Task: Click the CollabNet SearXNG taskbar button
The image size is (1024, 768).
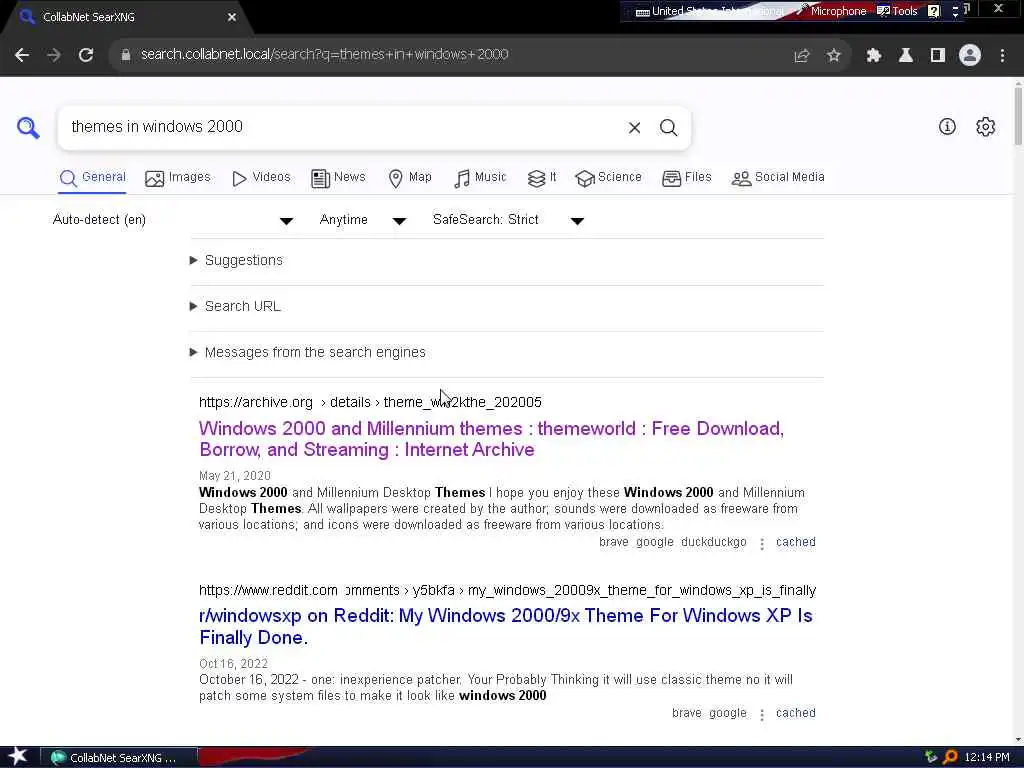Action: click(x=120, y=758)
